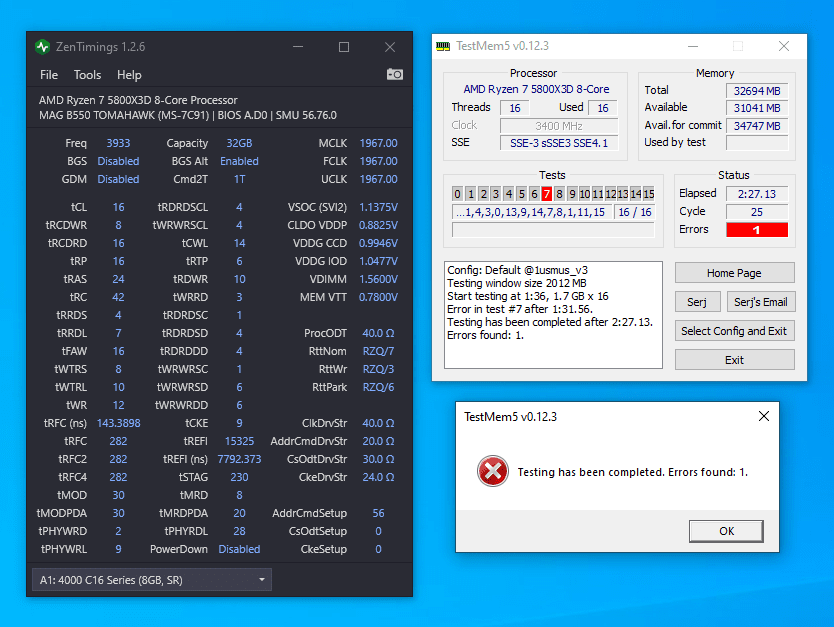Select test box 0 in Tests
Image resolution: width=834 pixels, height=627 pixels.
click(457, 194)
